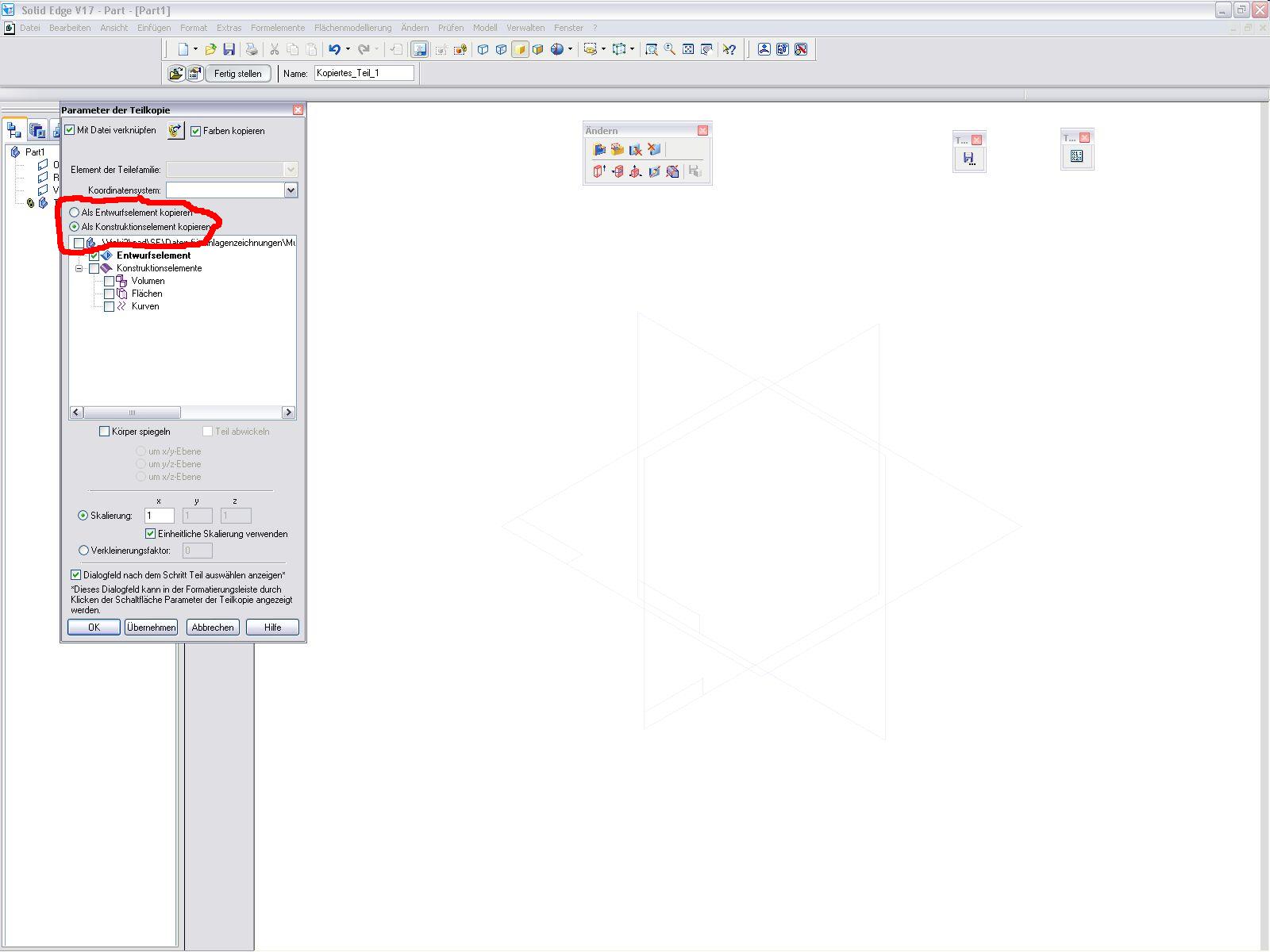Enable Körper spiegeln checkbox
This screenshot has height=952, width=1270.
tap(104, 432)
